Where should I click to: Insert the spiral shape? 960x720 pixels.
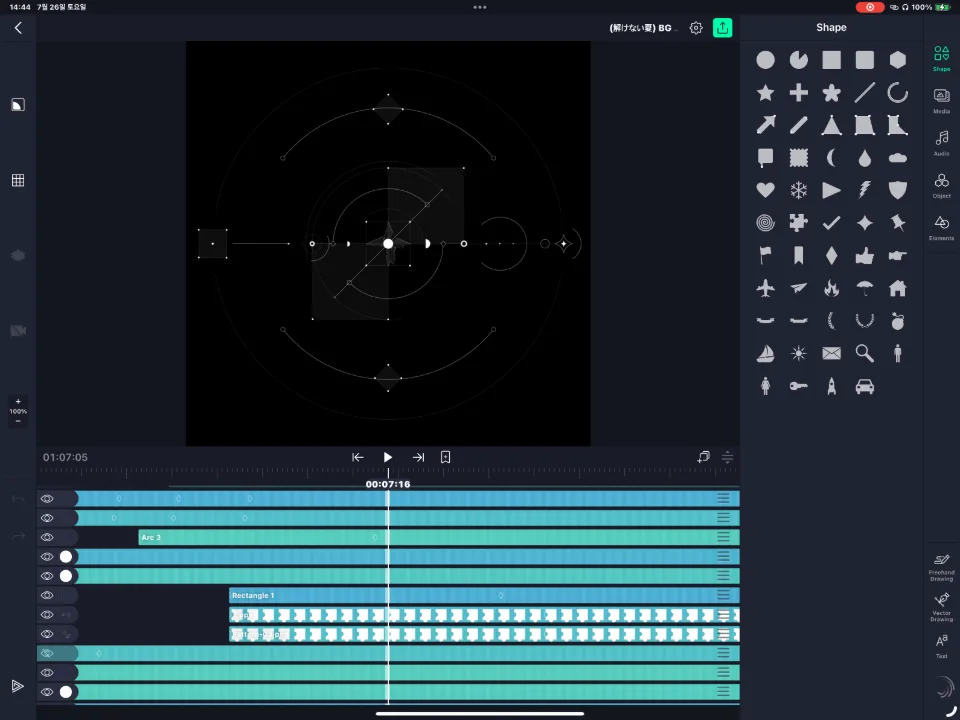click(765, 223)
